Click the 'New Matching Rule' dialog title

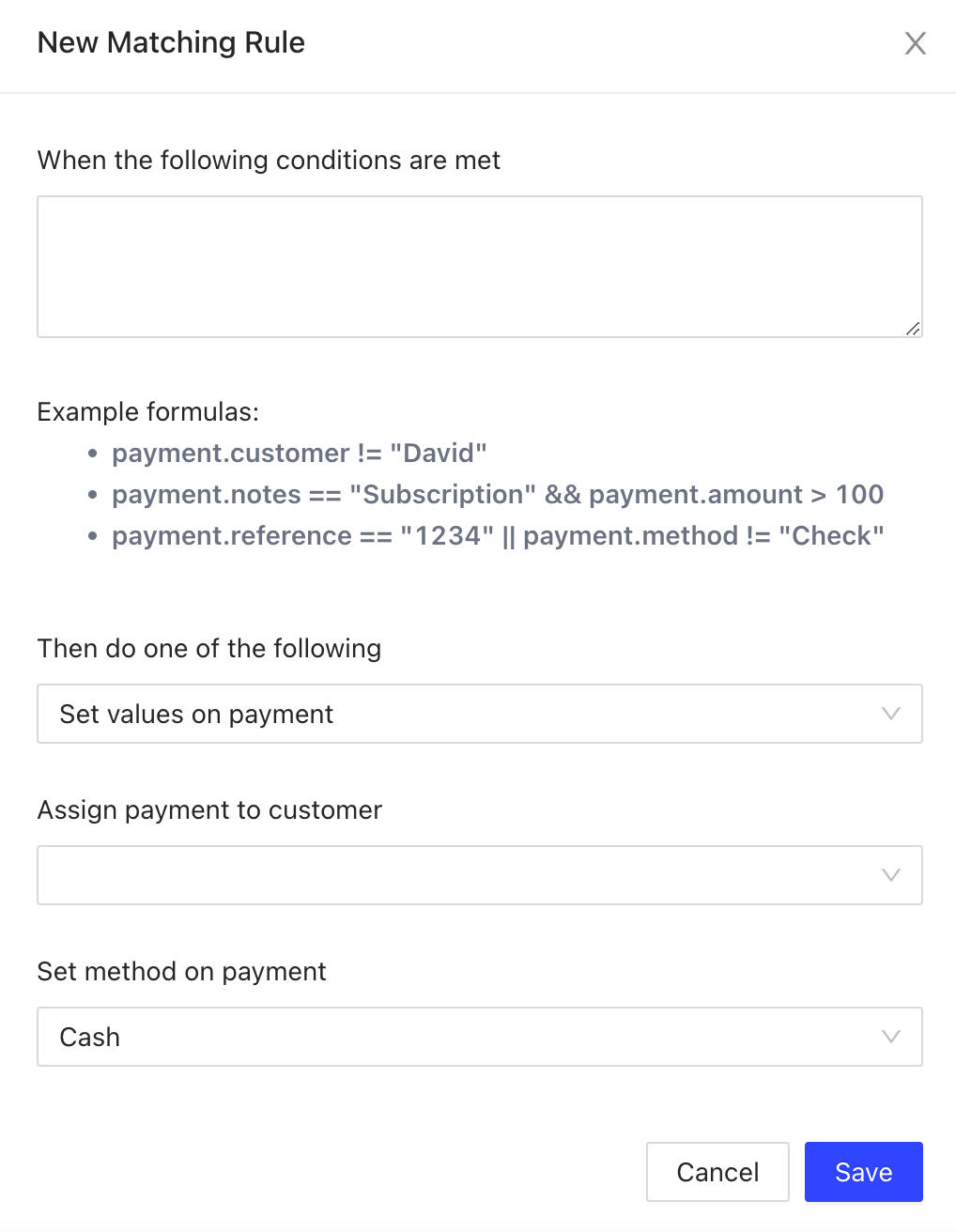171,43
